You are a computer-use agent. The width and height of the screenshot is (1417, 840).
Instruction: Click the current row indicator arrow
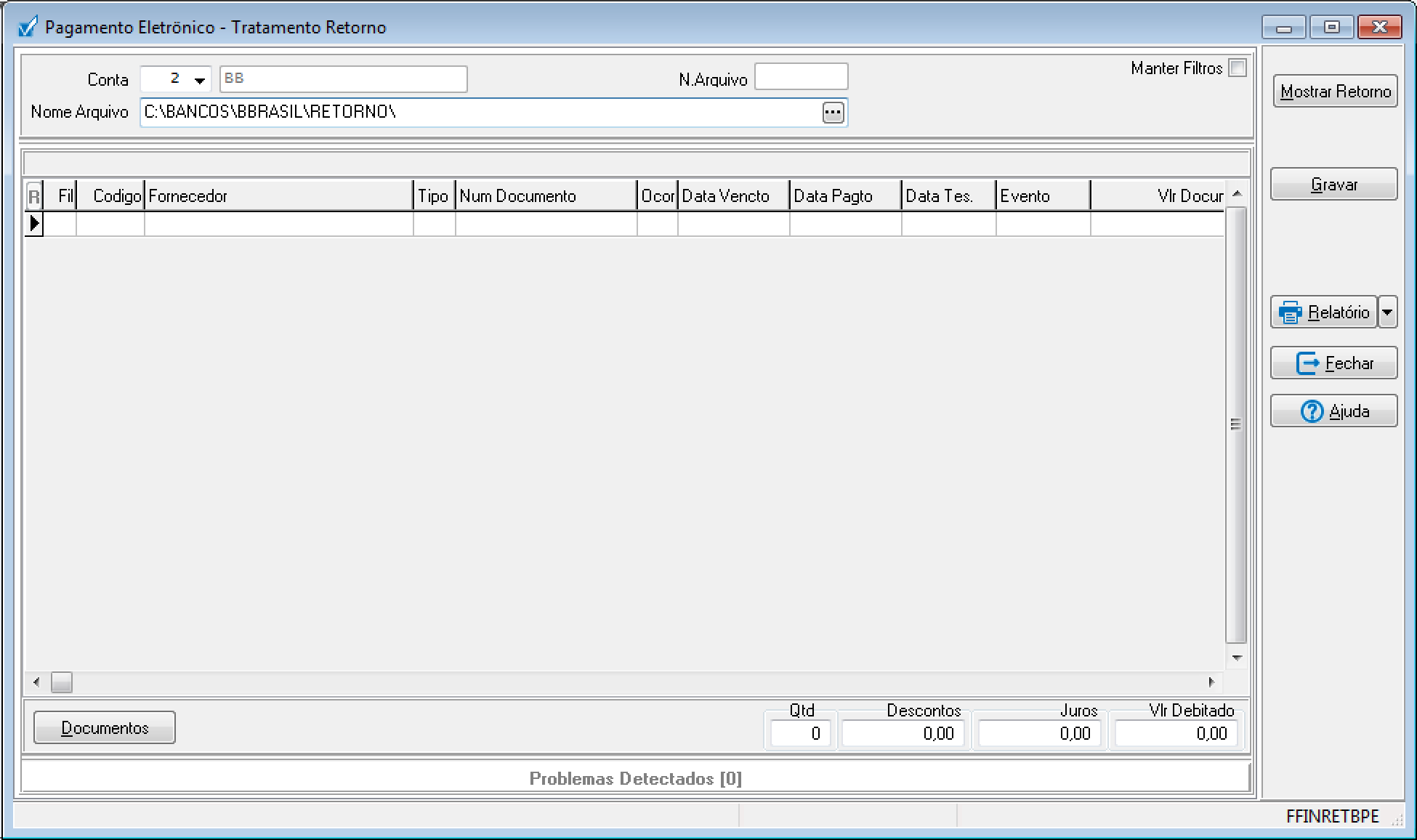34,224
